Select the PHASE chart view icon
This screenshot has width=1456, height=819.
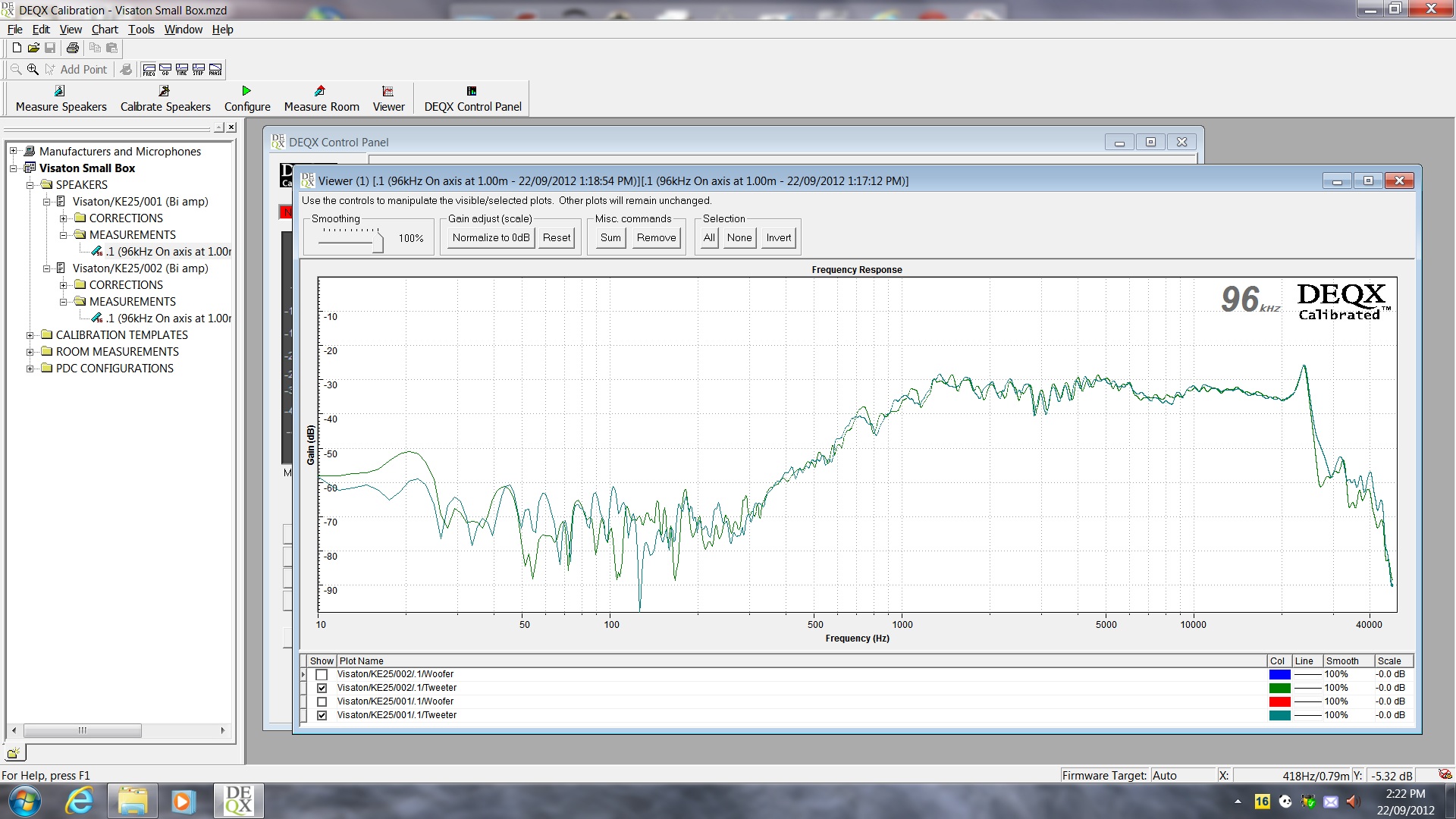pos(215,69)
